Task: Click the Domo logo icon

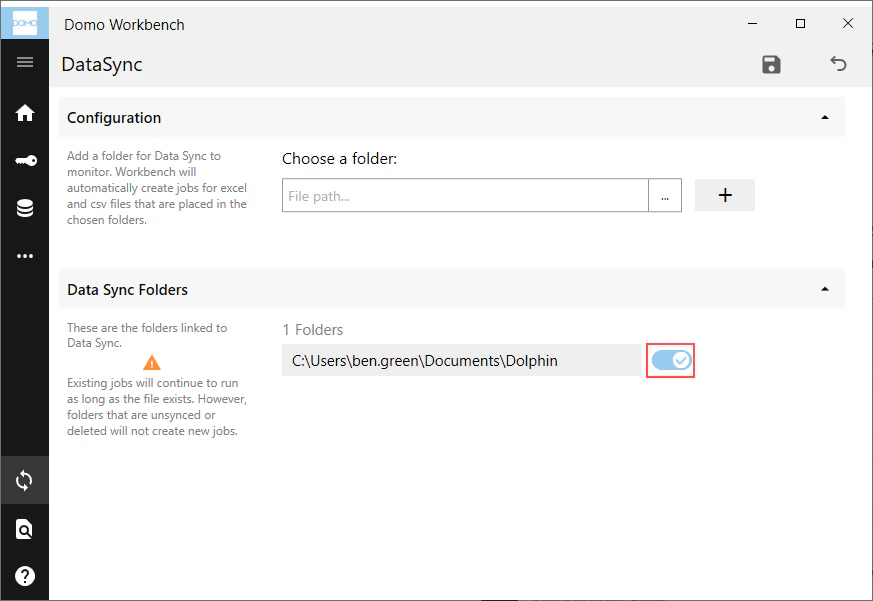Action: point(24,23)
